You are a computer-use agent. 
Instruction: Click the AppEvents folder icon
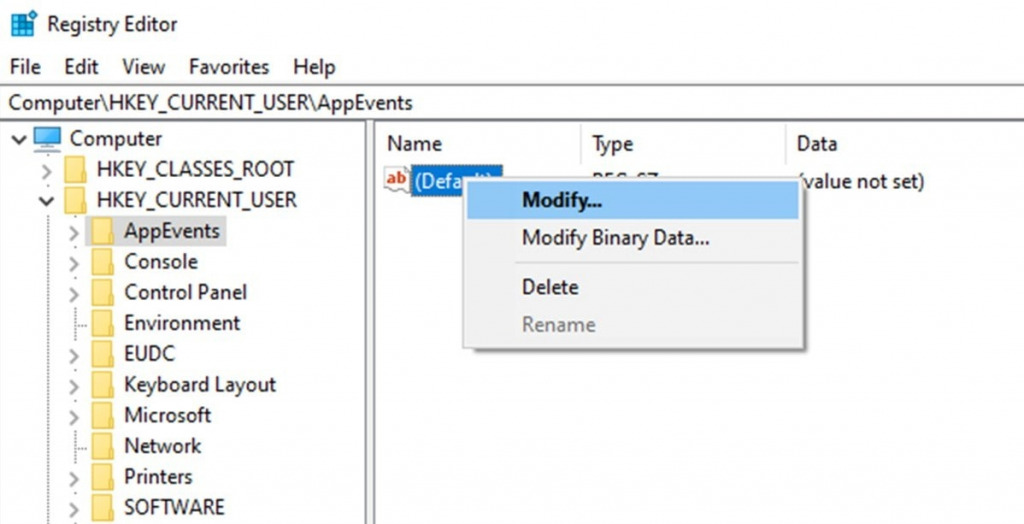coord(102,231)
